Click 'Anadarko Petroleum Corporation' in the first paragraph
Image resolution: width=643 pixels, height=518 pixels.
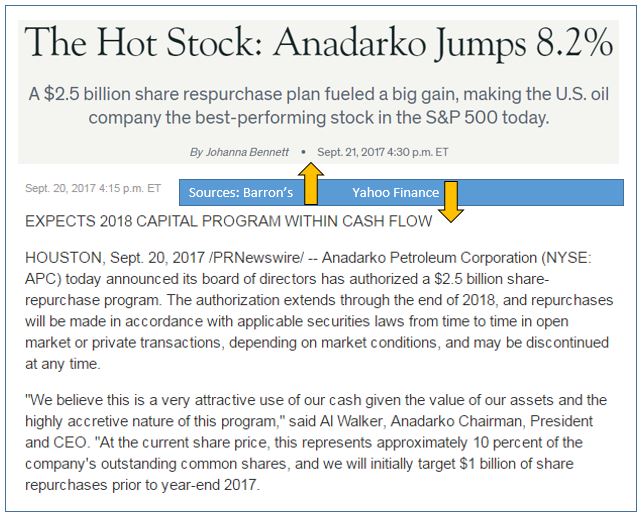[429, 258]
